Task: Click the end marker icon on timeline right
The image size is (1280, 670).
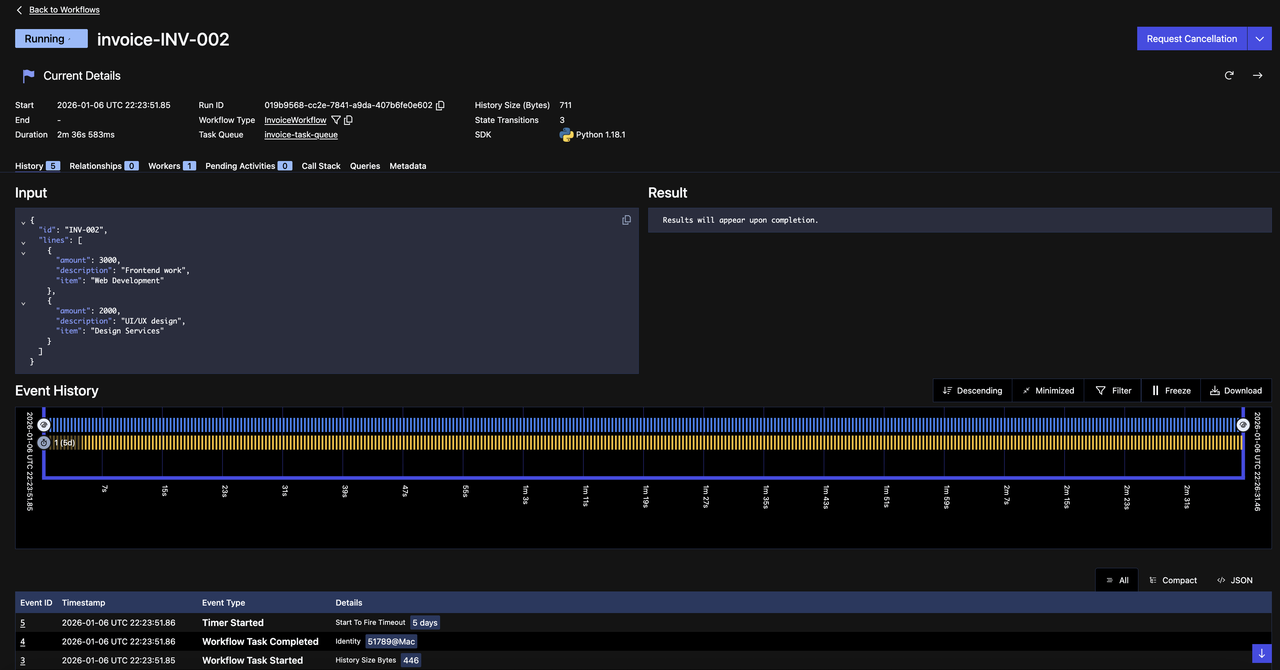Action: tap(1243, 425)
